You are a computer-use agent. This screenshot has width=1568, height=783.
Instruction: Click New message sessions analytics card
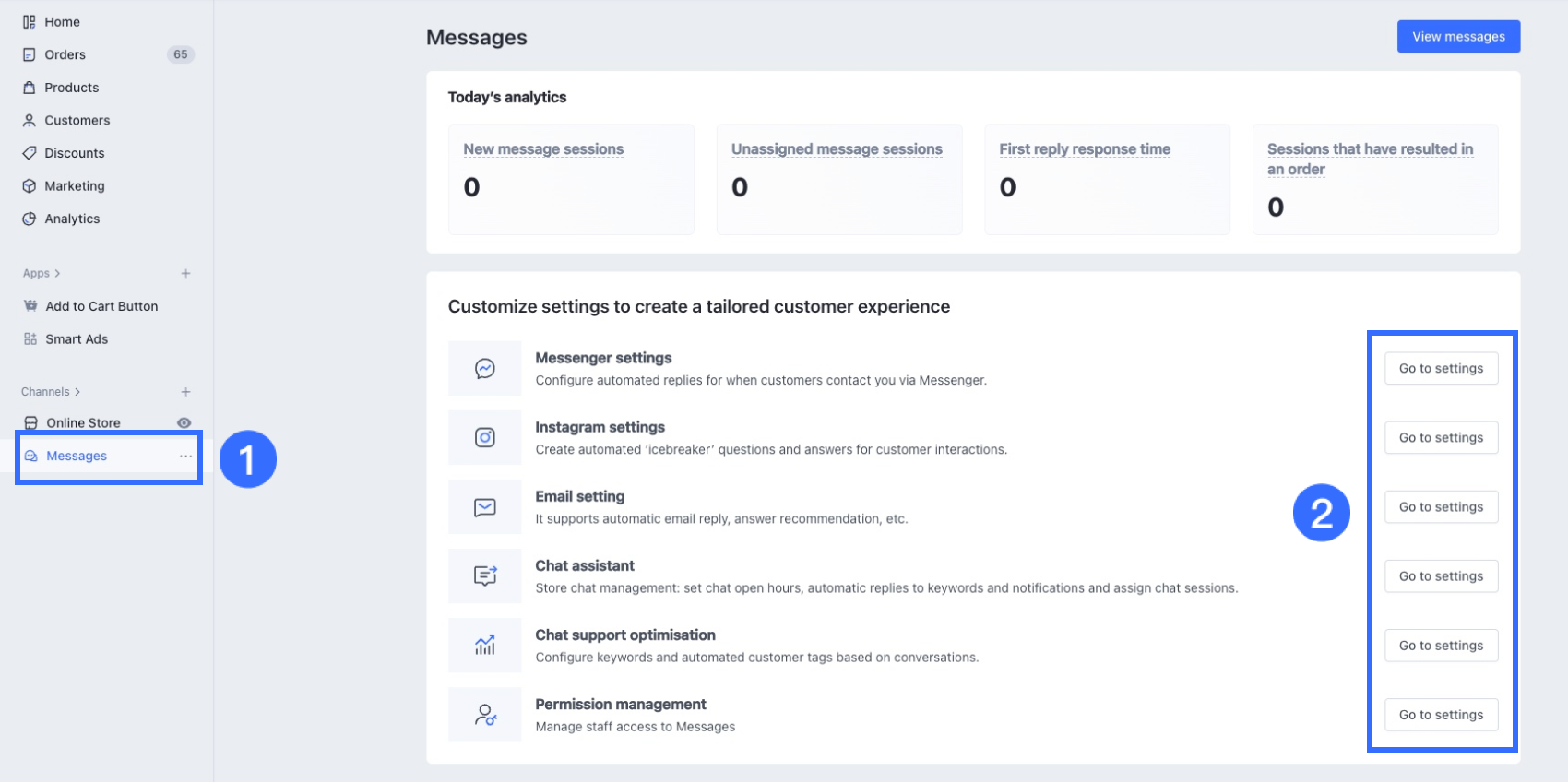click(x=571, y=179)
